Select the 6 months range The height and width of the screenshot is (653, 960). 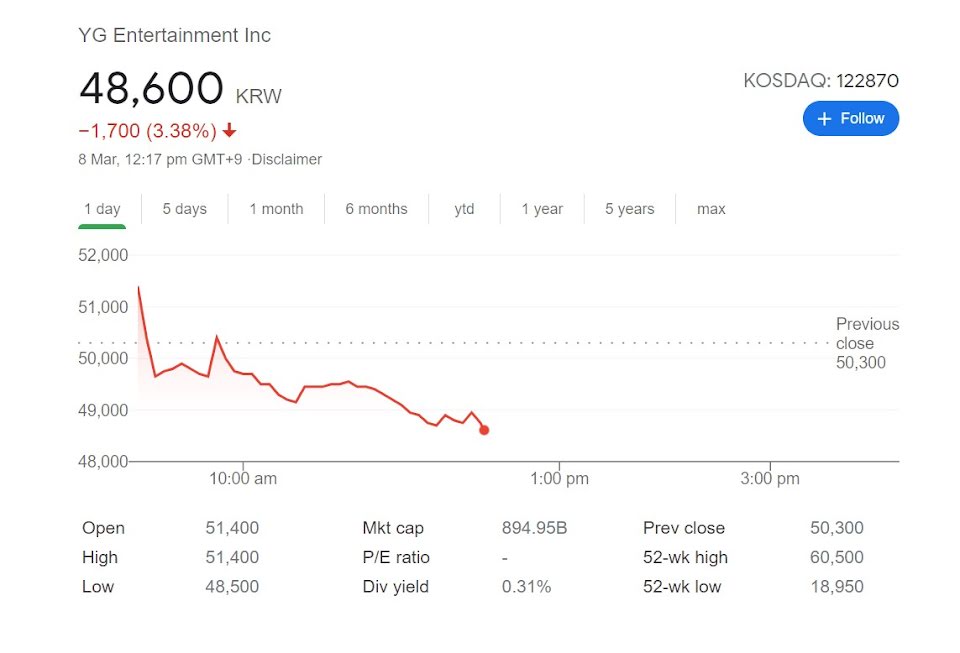click(376, 209)
